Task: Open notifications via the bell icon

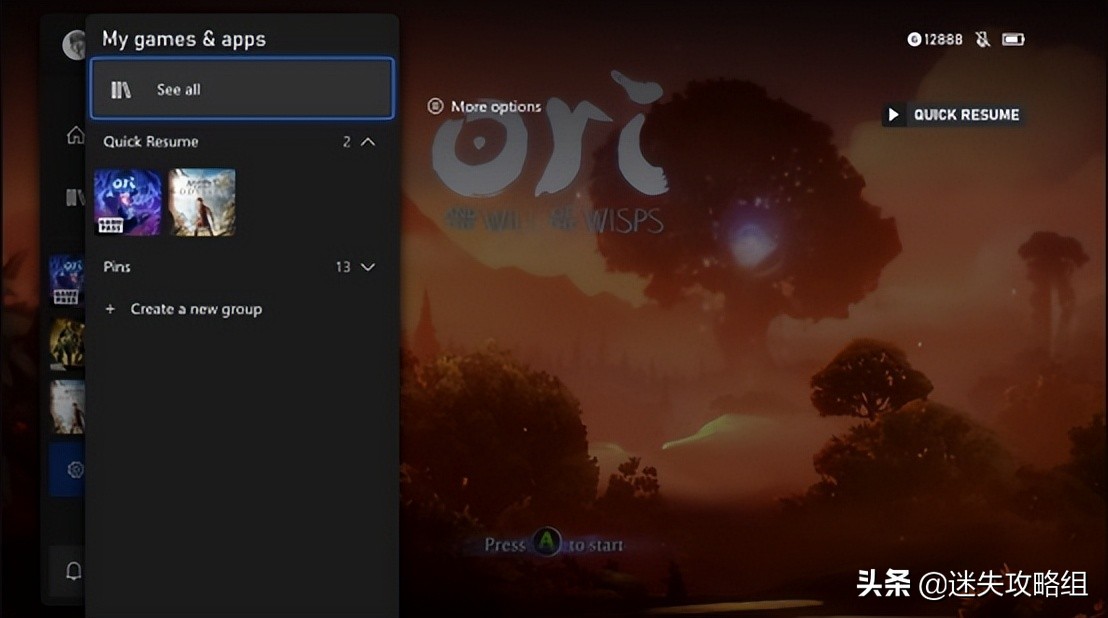Action: pos(75,570)
